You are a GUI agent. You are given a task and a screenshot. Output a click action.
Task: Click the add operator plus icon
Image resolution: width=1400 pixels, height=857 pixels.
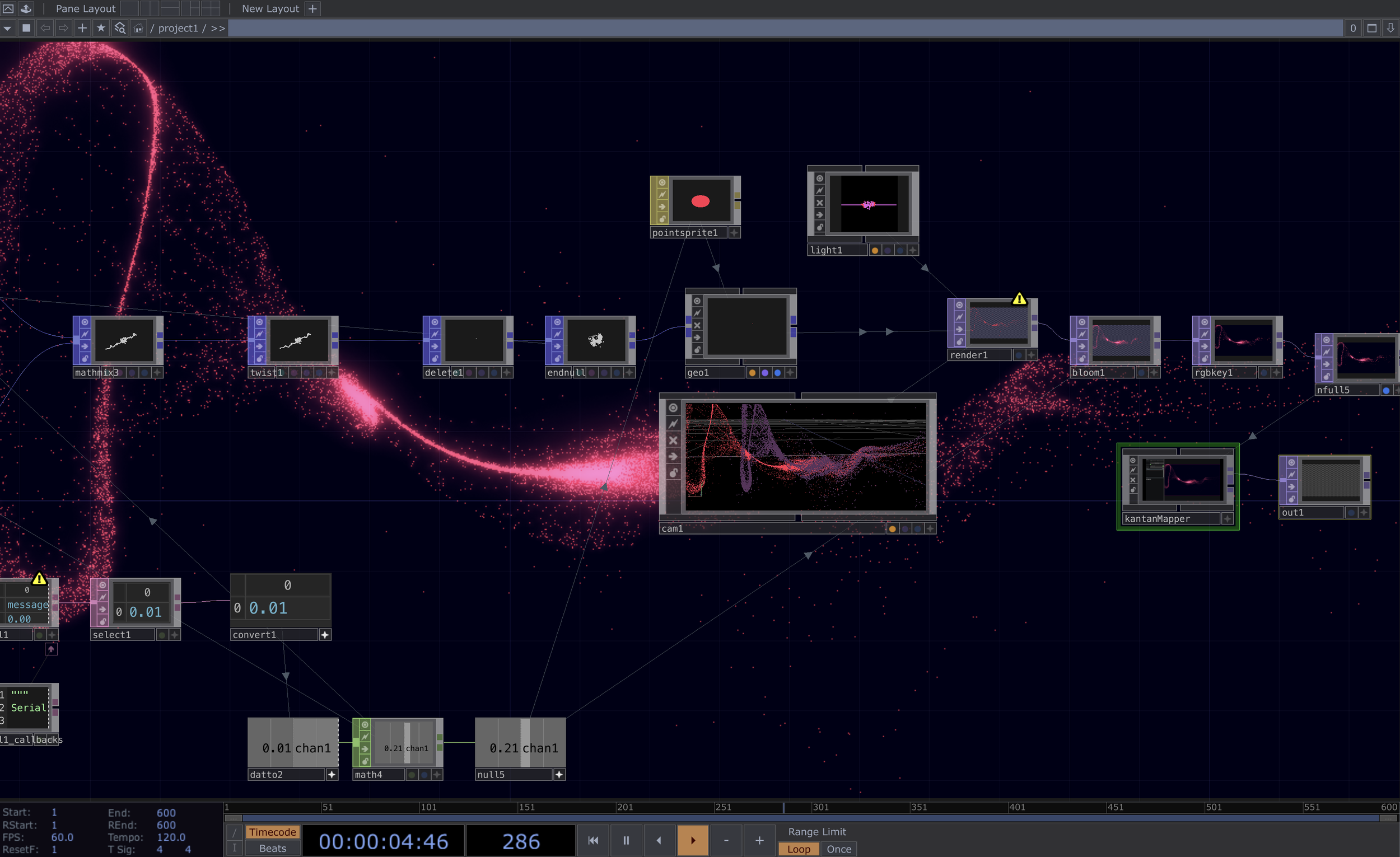(x=82, y=28)
